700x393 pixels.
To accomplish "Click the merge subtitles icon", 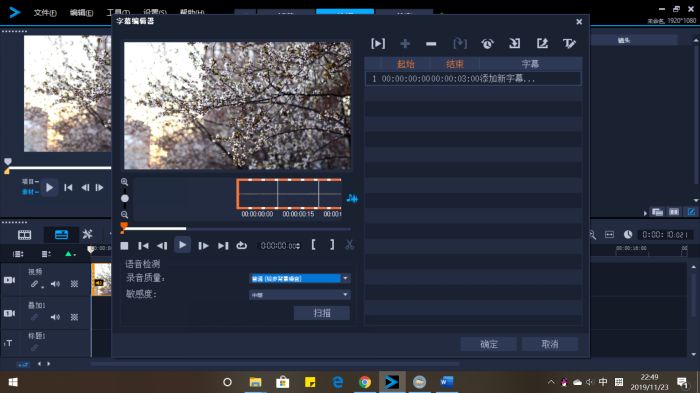I will point(460,43).
